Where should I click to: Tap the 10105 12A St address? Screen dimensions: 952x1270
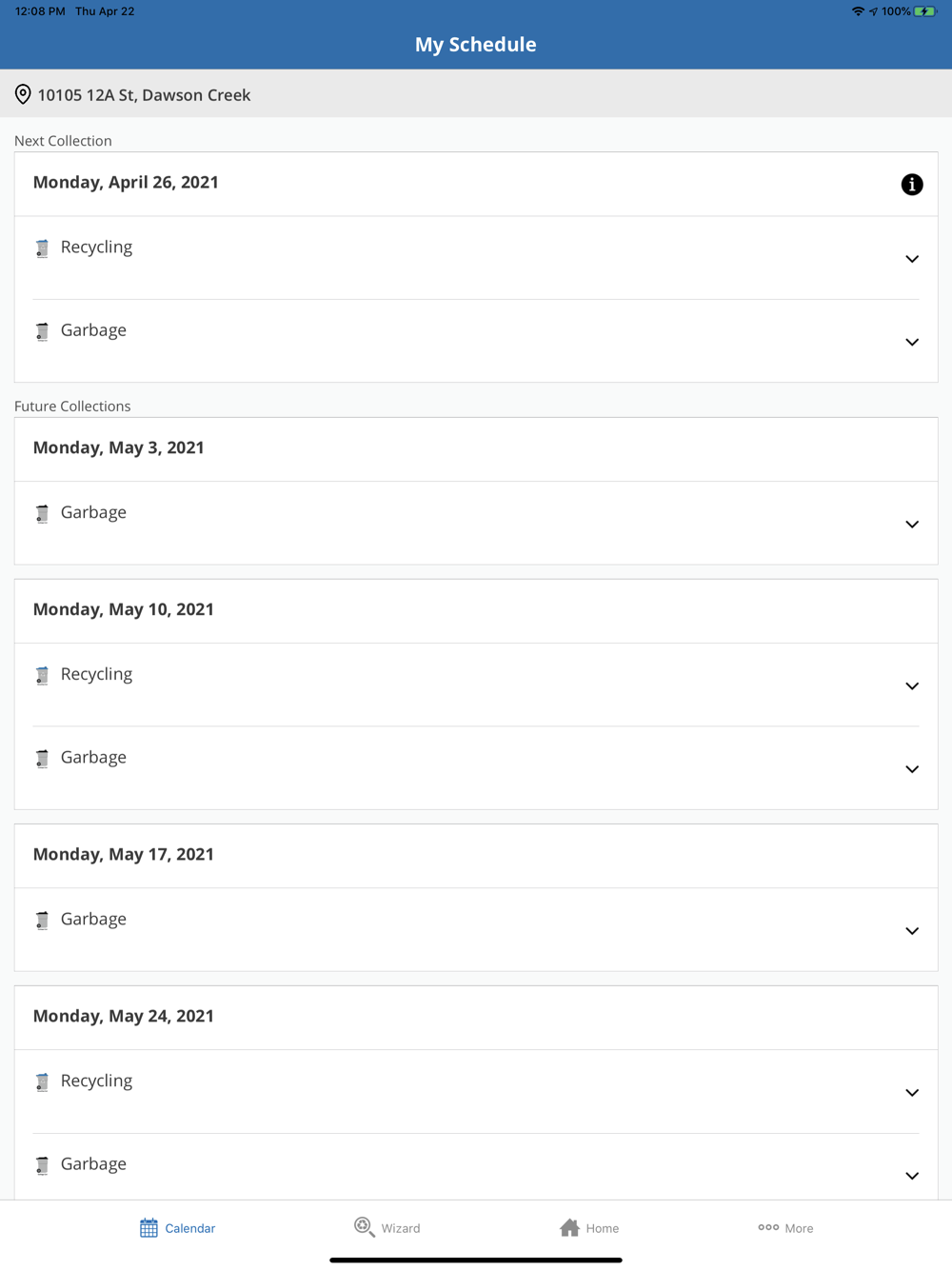(x=144, y=95)
